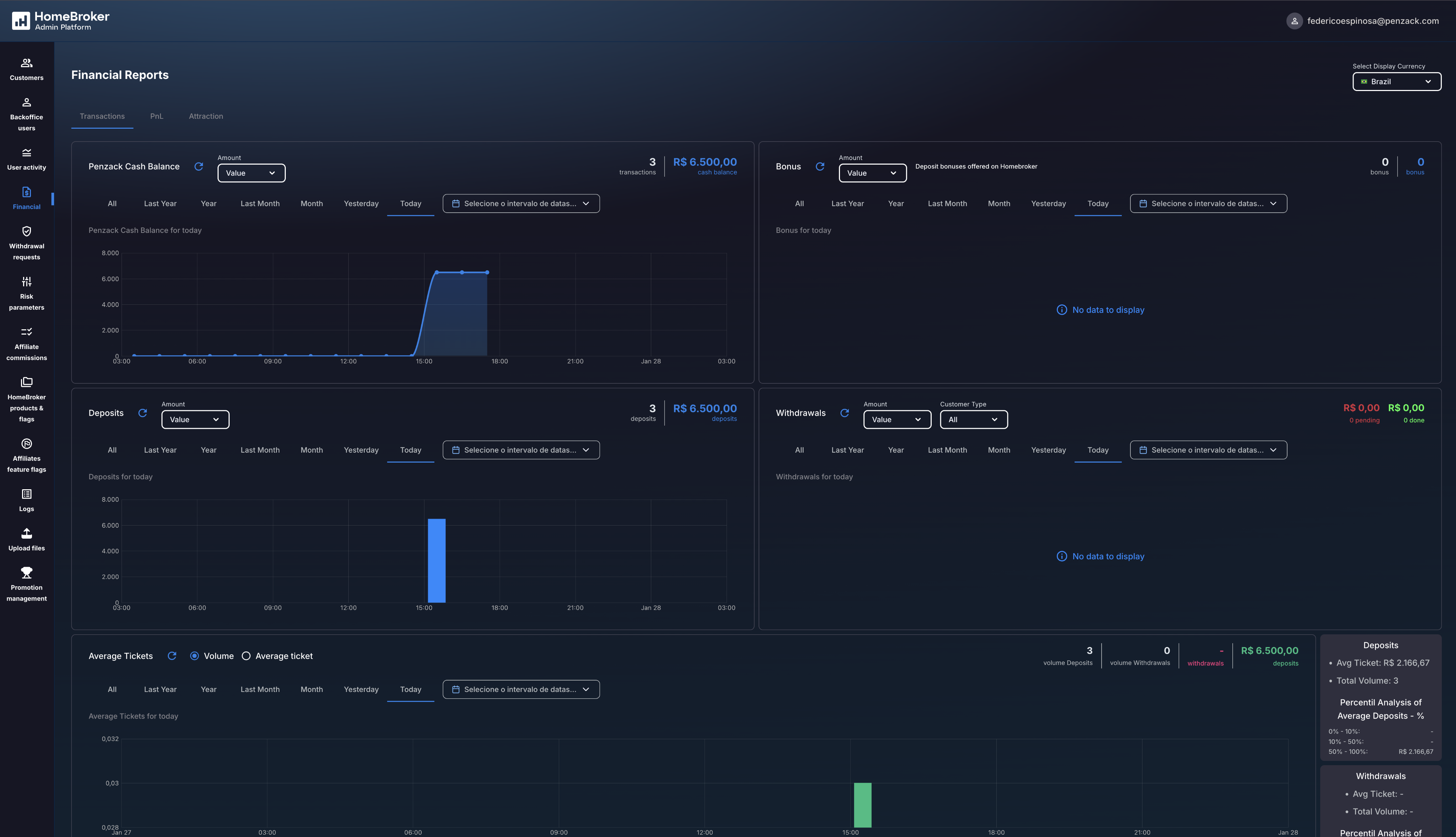1456x837 pixels.
Task: Open the Select Display Currency dropdown
Action: (1396, 81)
